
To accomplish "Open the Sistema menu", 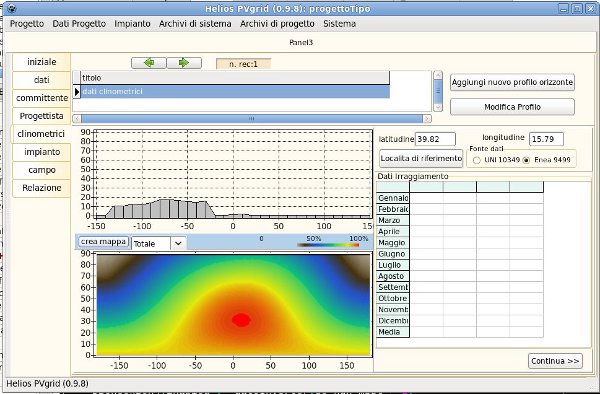I will point(339,24).
